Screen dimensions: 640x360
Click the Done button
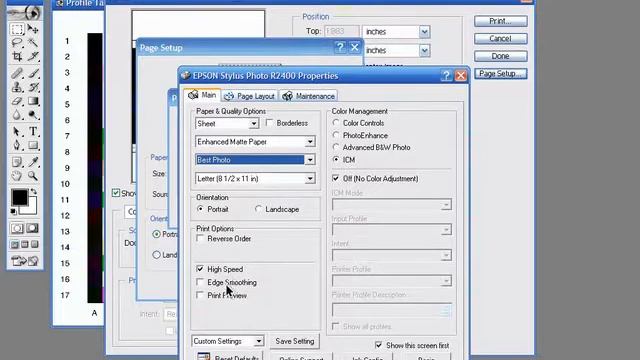point(500,56)
